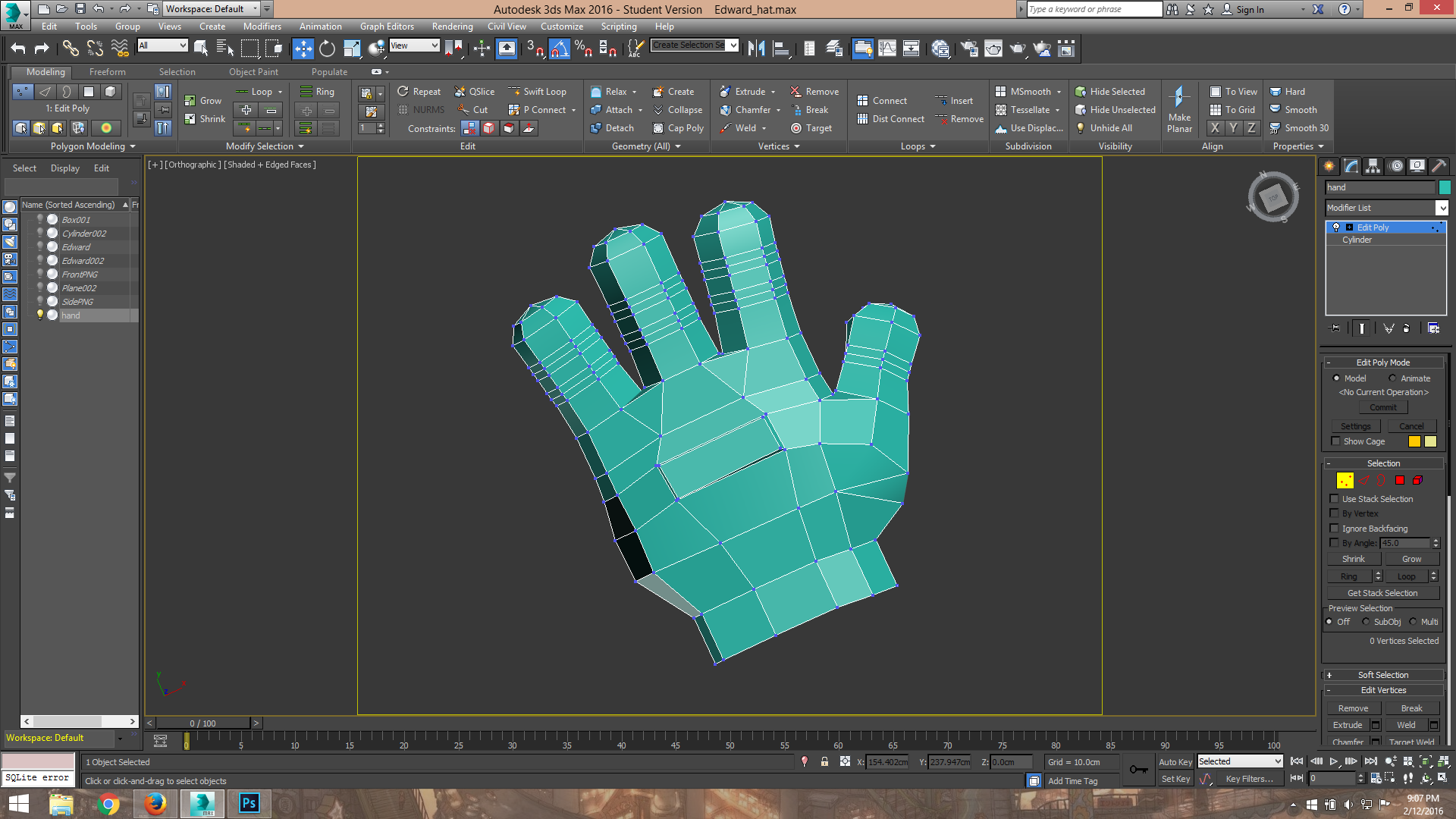Open the Create command panel tab
The image size is (1456, 819).
tap(1329, 166)
